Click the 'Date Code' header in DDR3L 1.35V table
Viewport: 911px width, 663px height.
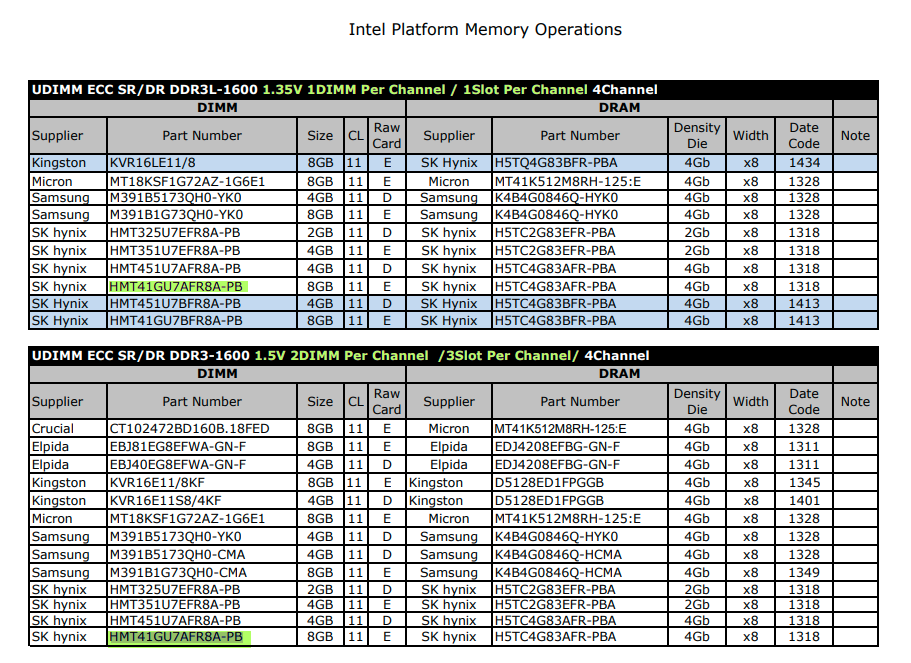804,135
